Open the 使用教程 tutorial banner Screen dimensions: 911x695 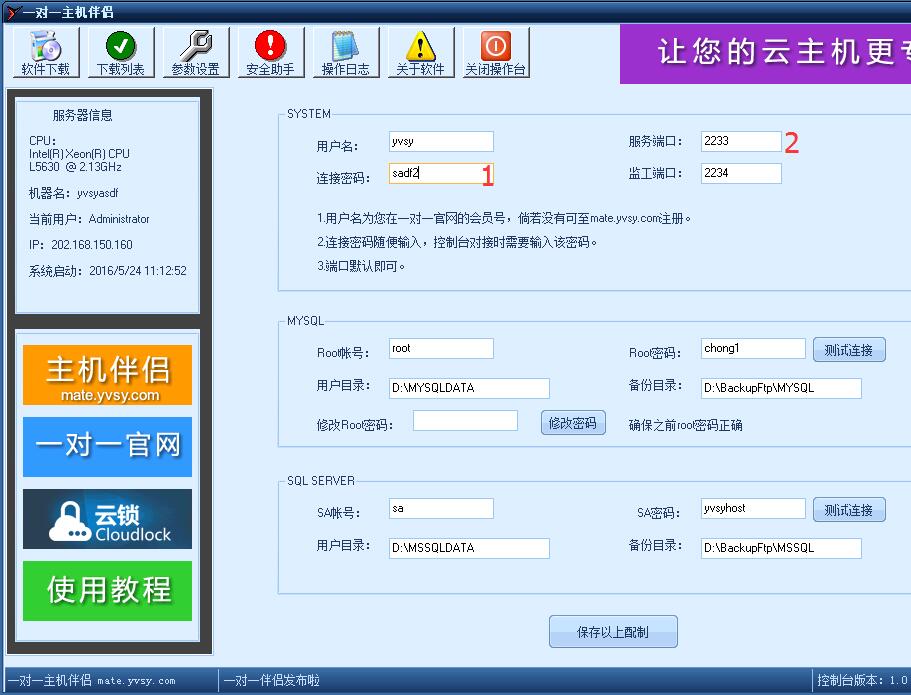pos(107,590)
